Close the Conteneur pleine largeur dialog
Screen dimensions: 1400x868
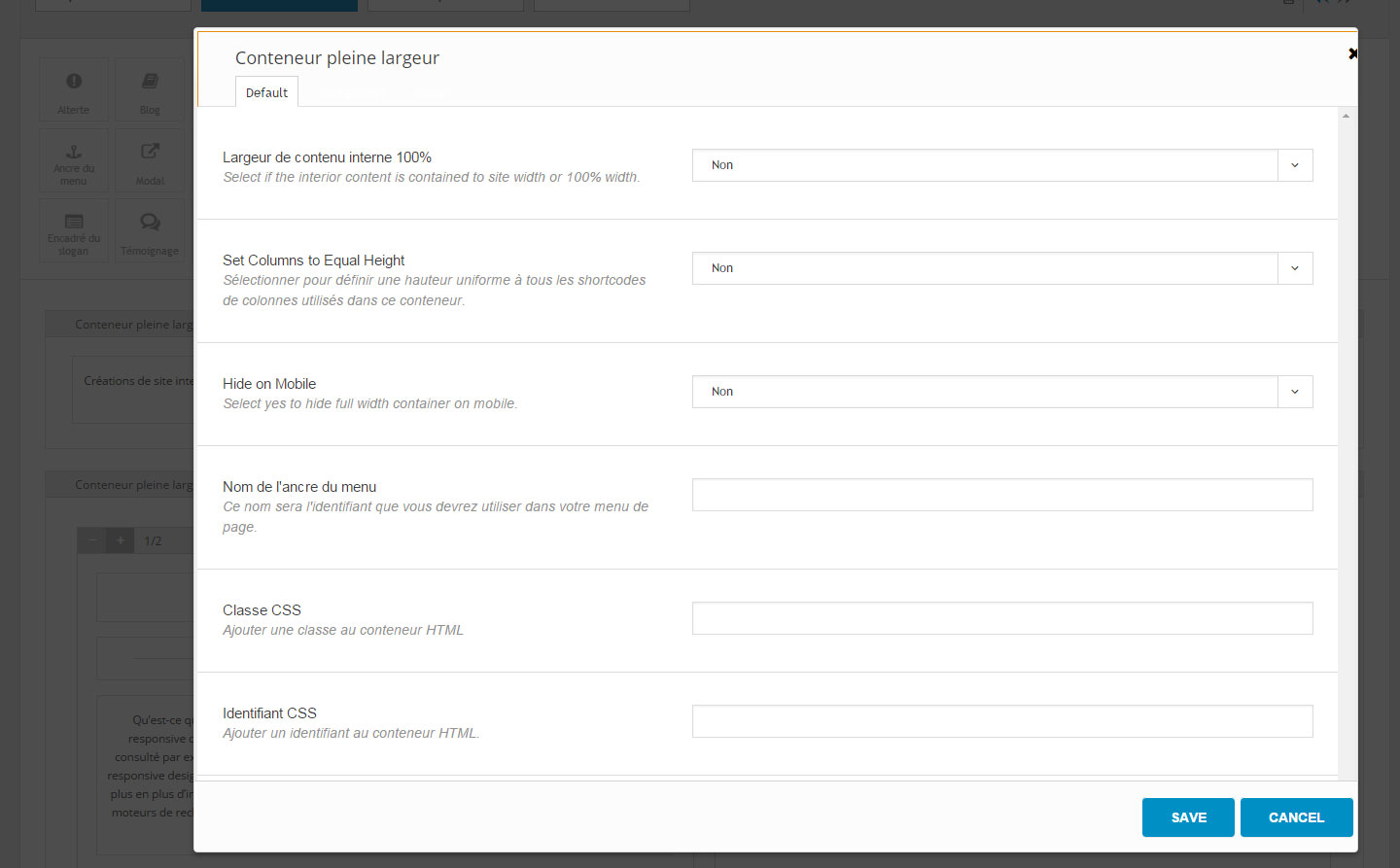pyautogui.click(x=1351, y=53)
